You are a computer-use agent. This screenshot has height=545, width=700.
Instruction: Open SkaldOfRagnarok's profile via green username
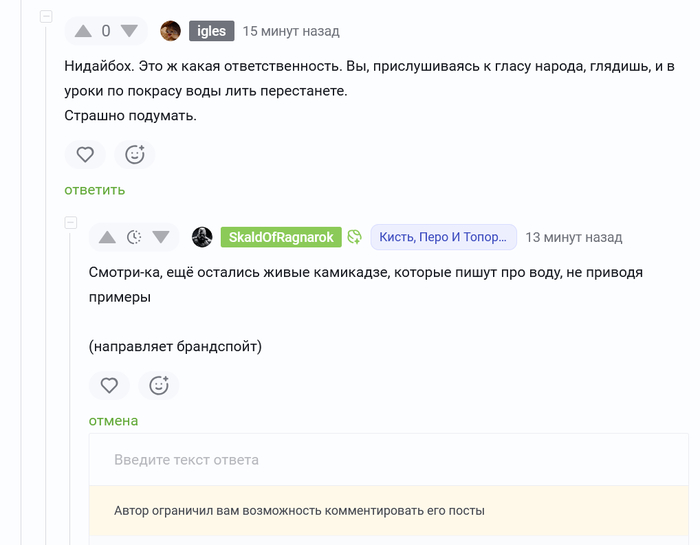281,237
